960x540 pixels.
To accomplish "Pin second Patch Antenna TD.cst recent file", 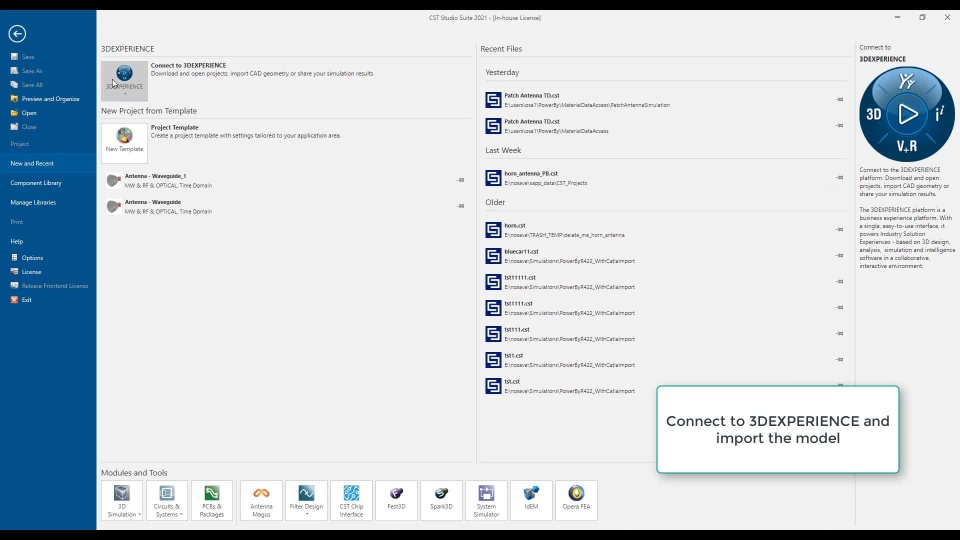I will [839, 126].
